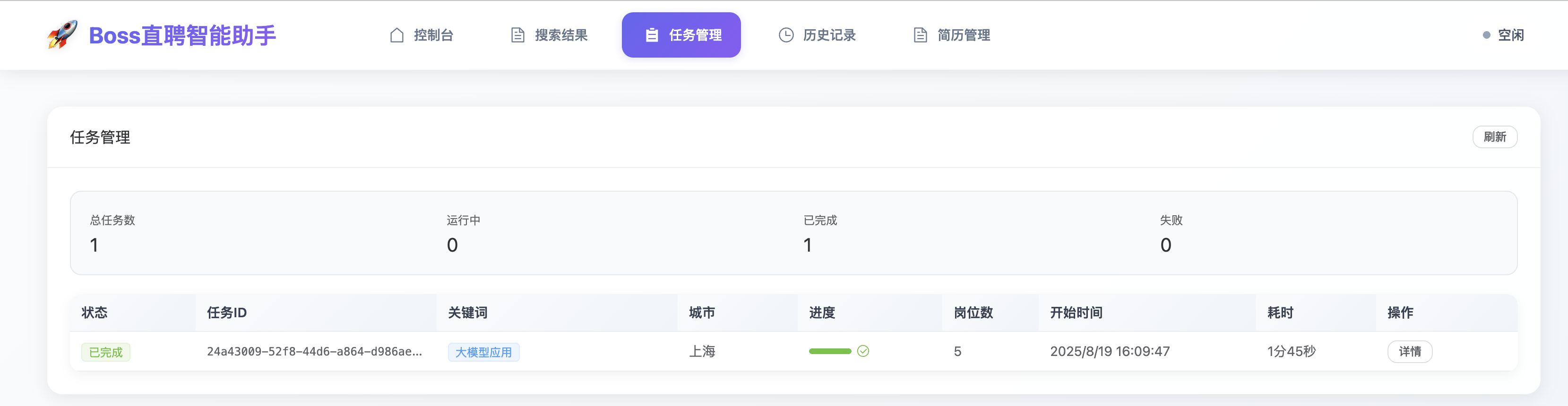The image size is (1568, 406).
Task: Click the home icon beside 控制台
Action: coord(397,35)
